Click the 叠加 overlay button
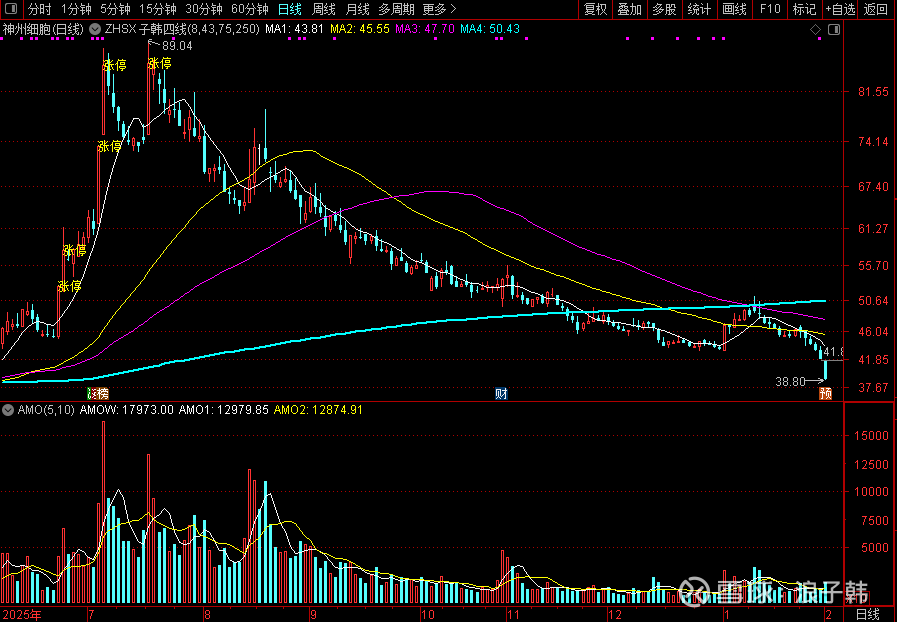 tap(629, 9)
